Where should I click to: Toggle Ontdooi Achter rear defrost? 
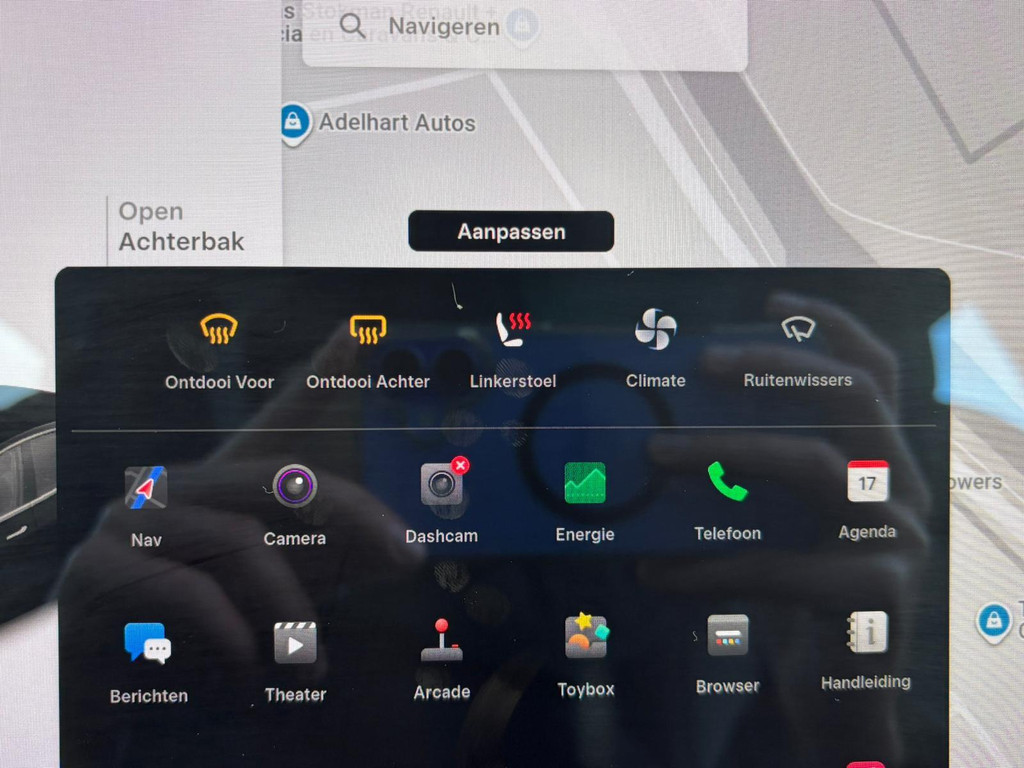tap(367, 331)
